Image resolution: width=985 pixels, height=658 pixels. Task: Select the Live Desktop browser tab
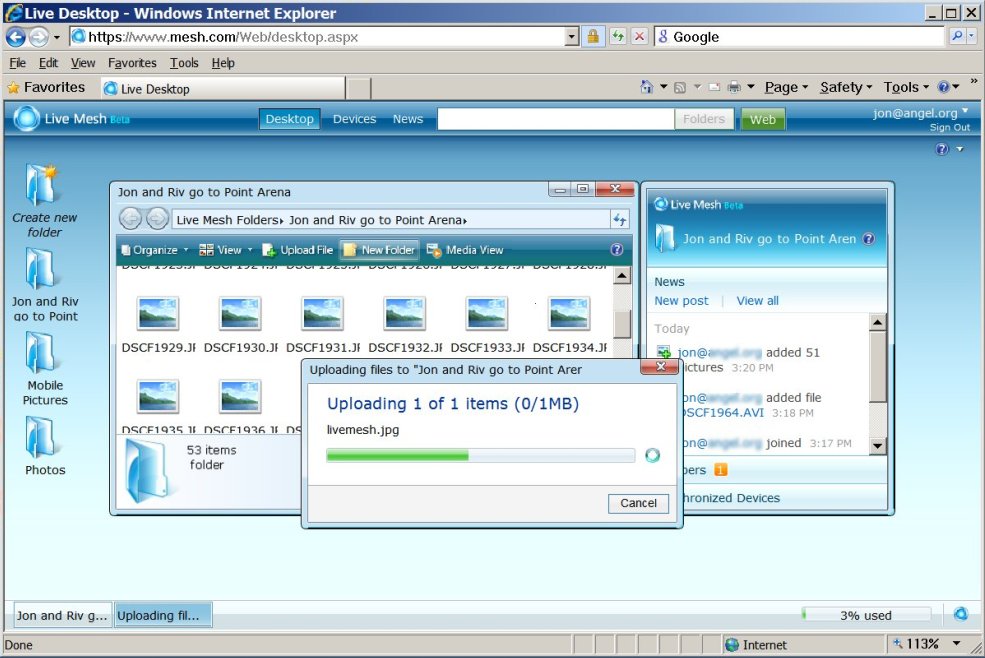point(223,89)
